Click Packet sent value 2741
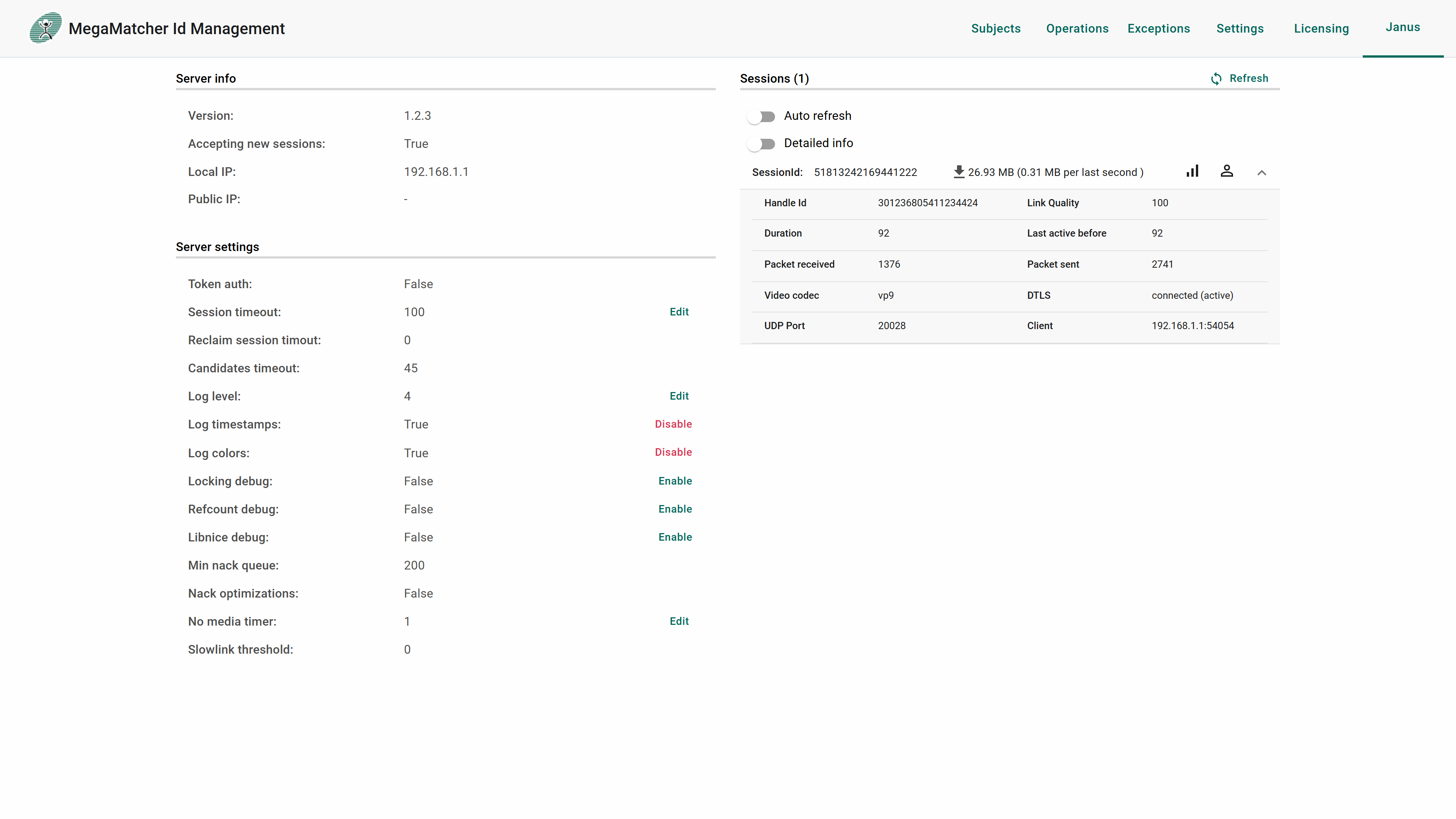This screenshot has height=819, width=1456. (1162, 264)
